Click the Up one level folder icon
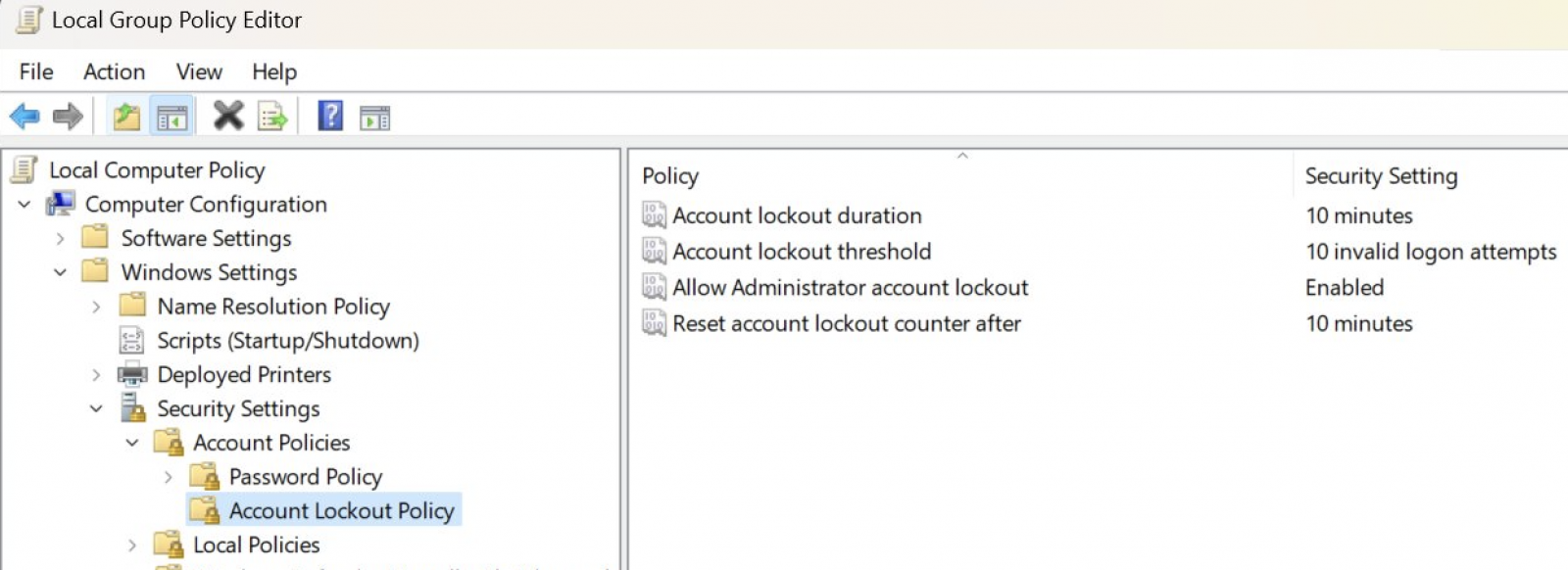1568x570 pixels. [126, 118]
